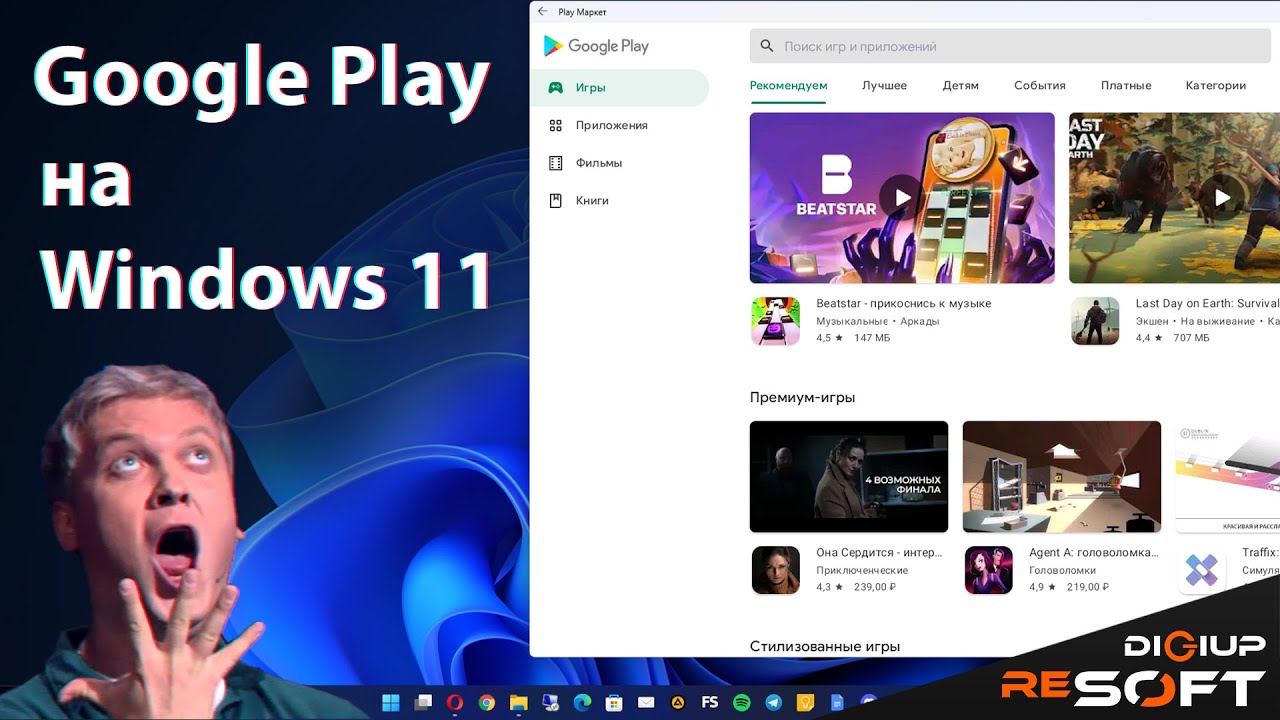Click the '707 МБ' size text
Screen dimensions: 1280x720
pos(1191,338)
